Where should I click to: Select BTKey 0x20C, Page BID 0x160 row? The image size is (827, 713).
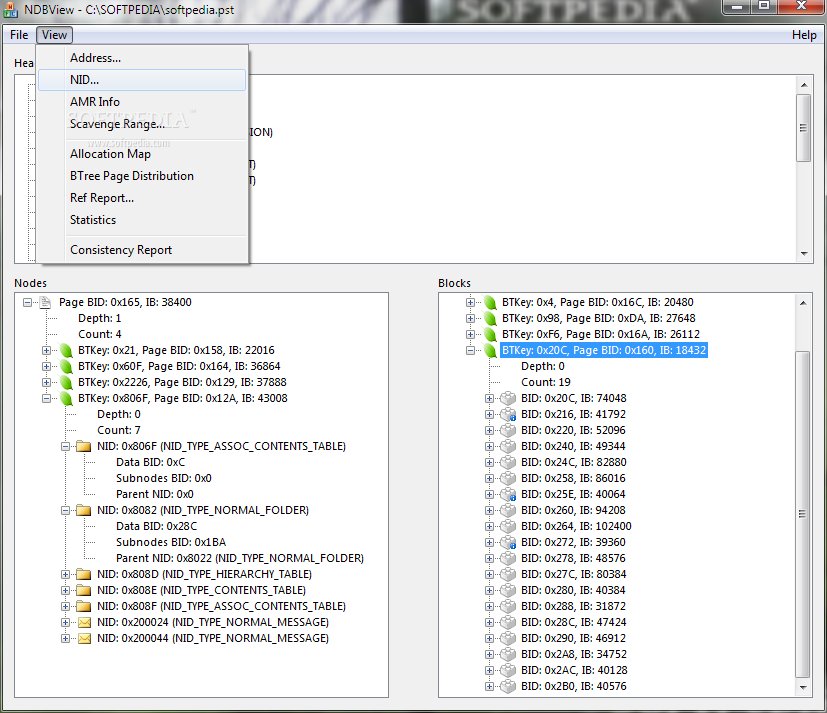tap(604, 350)
